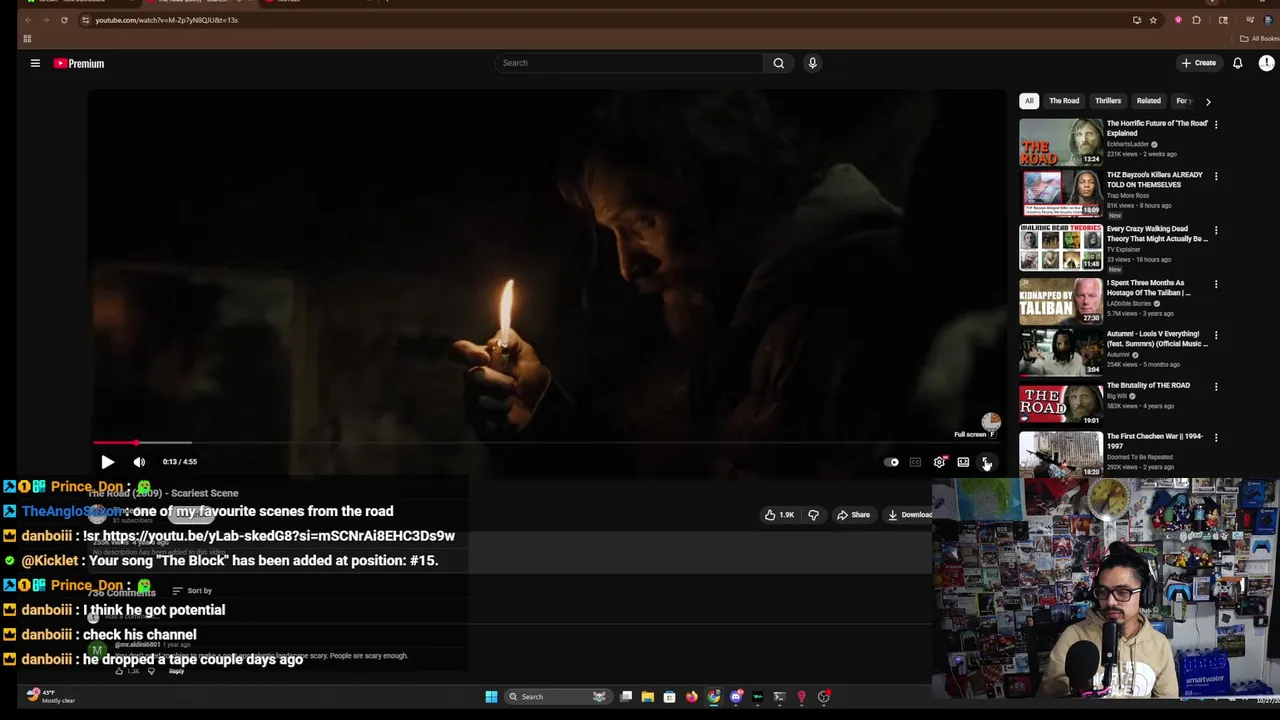Click the magnifier search button
The height and width of the screenshot is (720, 1280).
click(778, 63)
